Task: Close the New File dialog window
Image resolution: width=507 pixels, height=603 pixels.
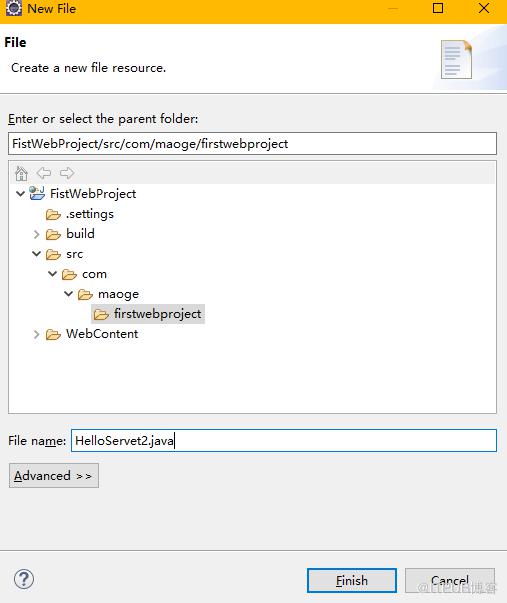Action: [484, 8]
